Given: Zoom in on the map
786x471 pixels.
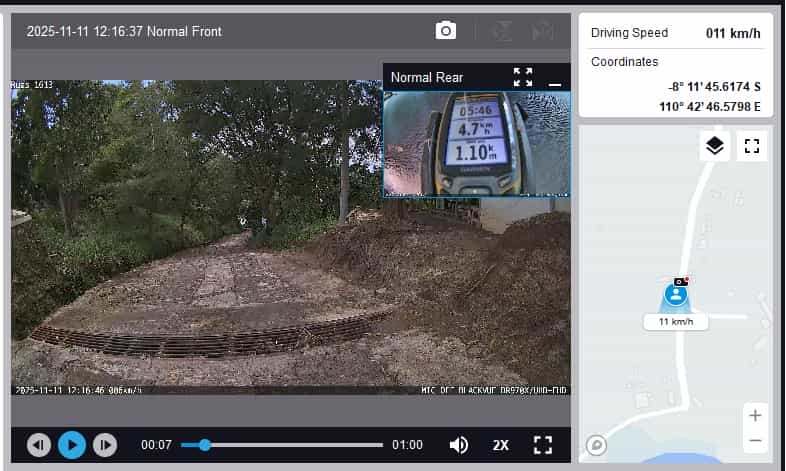Looking at the screenshot, I should (x=755, y=415).
